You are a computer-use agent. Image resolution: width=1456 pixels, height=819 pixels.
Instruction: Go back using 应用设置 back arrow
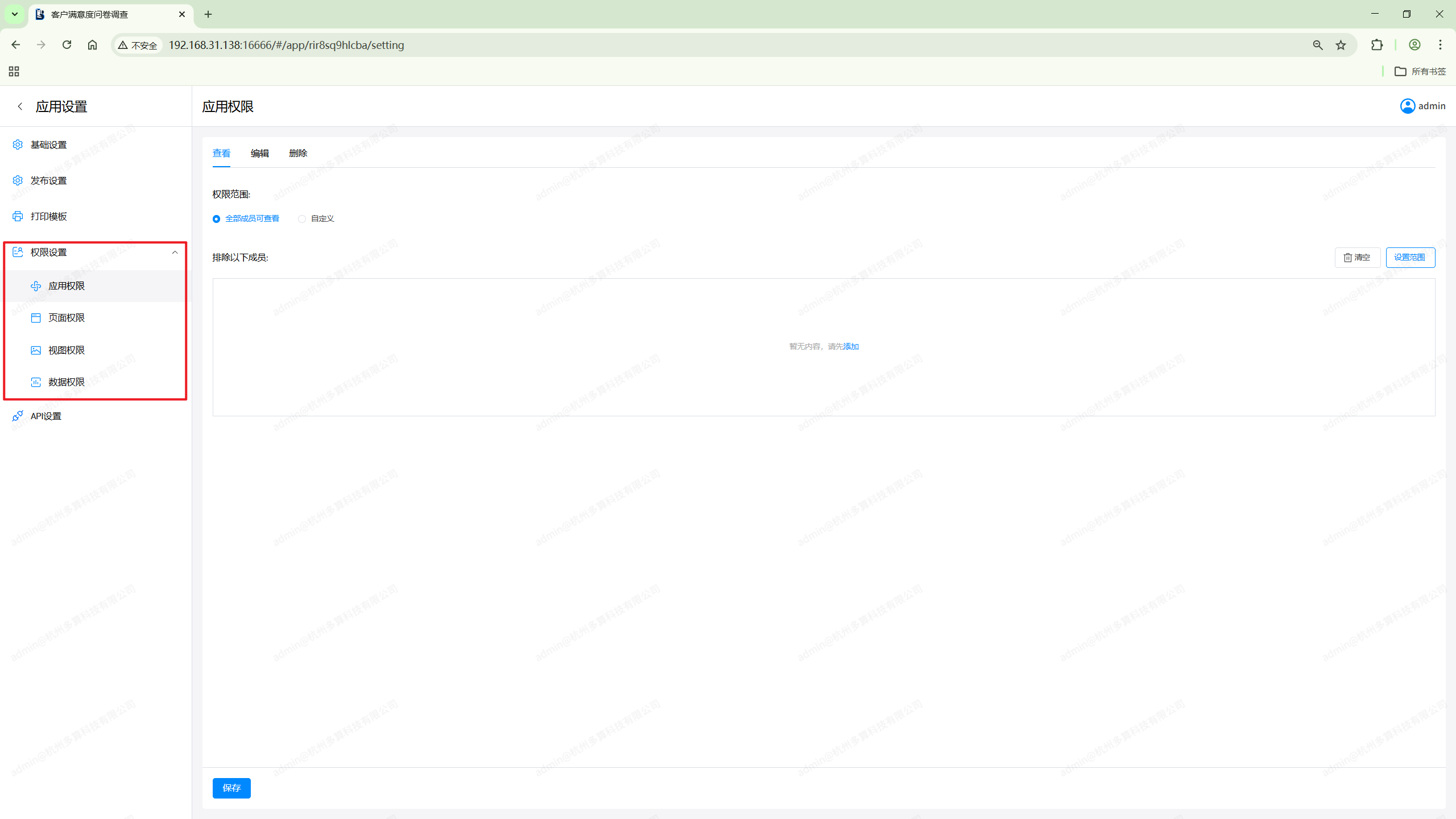tap(20, 106)
